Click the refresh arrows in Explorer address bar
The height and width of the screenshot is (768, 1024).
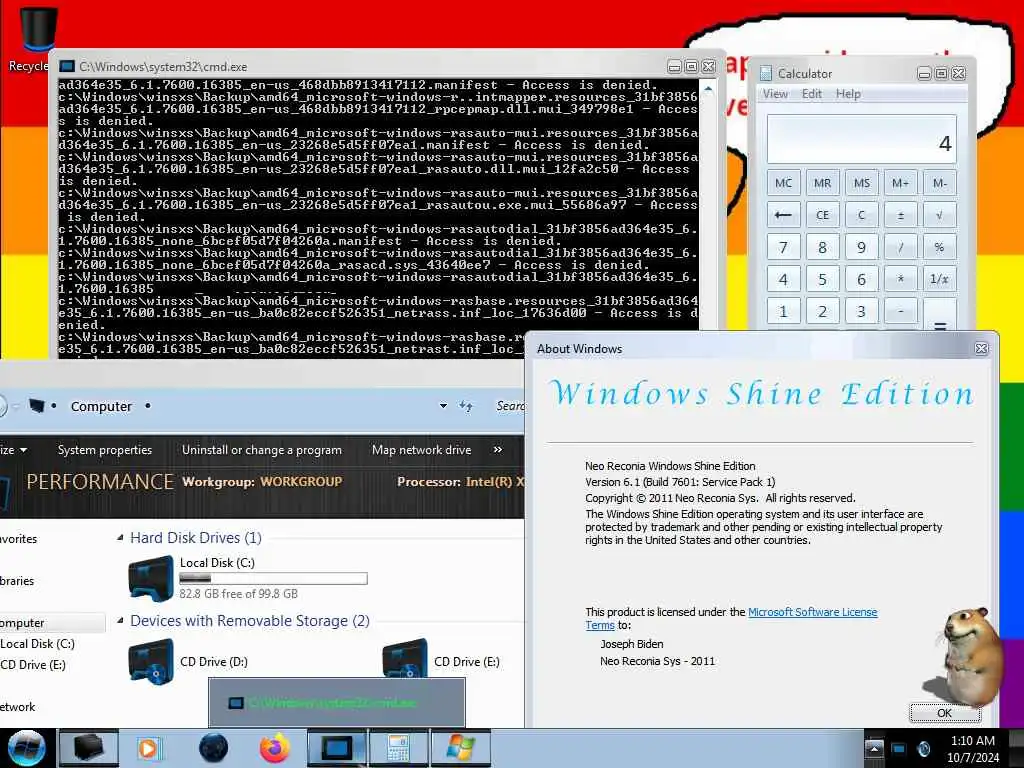point(466,406)
